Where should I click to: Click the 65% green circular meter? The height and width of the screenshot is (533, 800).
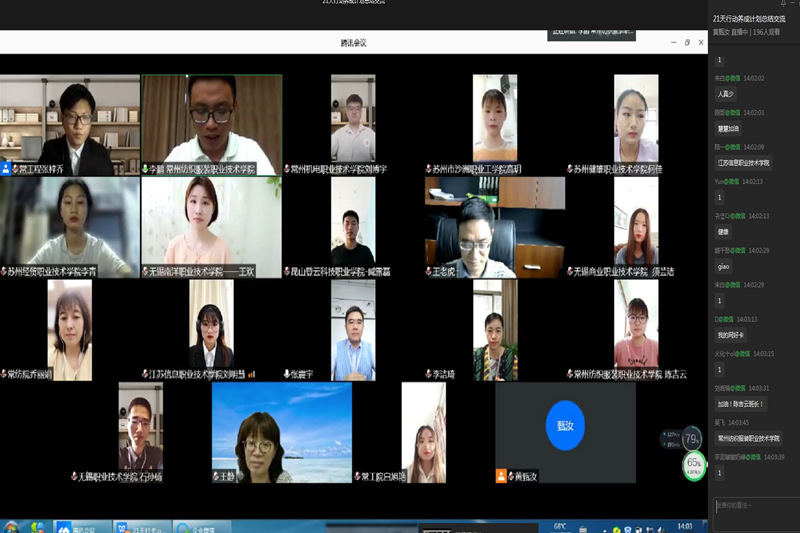coord(694,465)
